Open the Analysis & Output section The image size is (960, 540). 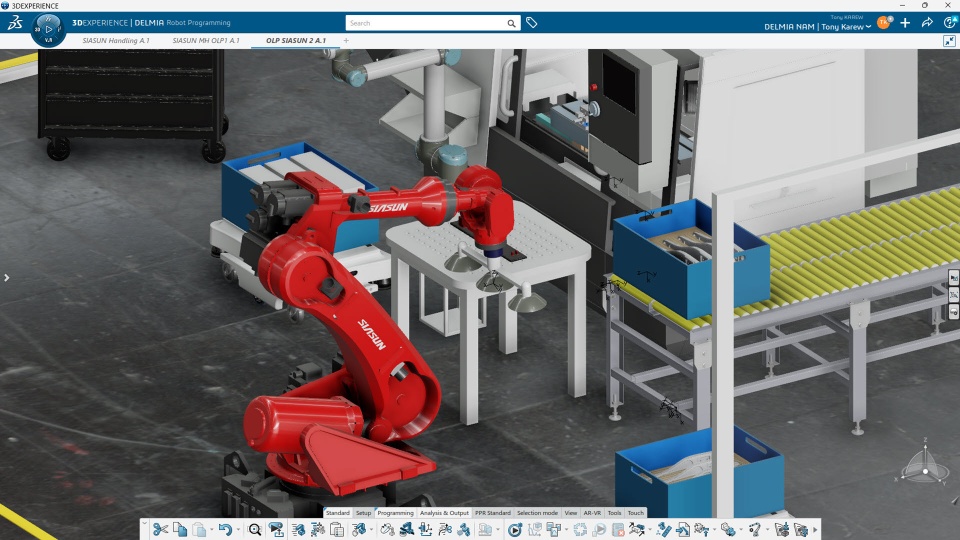[x=444, y=513]
